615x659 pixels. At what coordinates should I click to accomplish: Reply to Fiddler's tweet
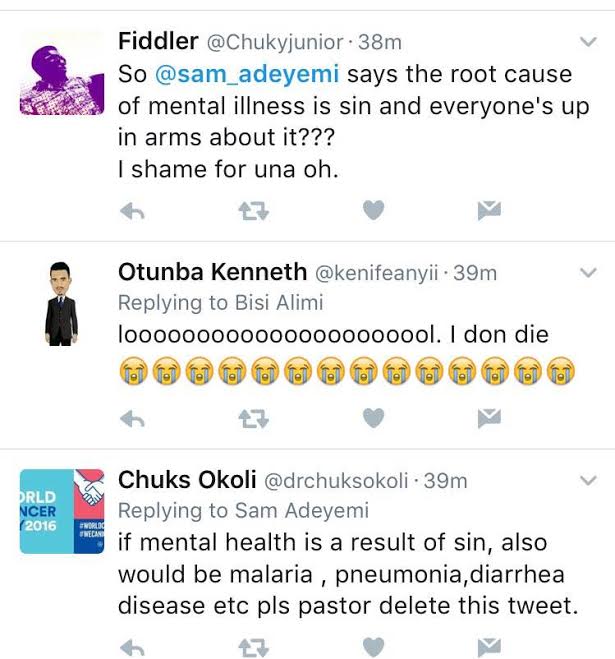point(132,210)
